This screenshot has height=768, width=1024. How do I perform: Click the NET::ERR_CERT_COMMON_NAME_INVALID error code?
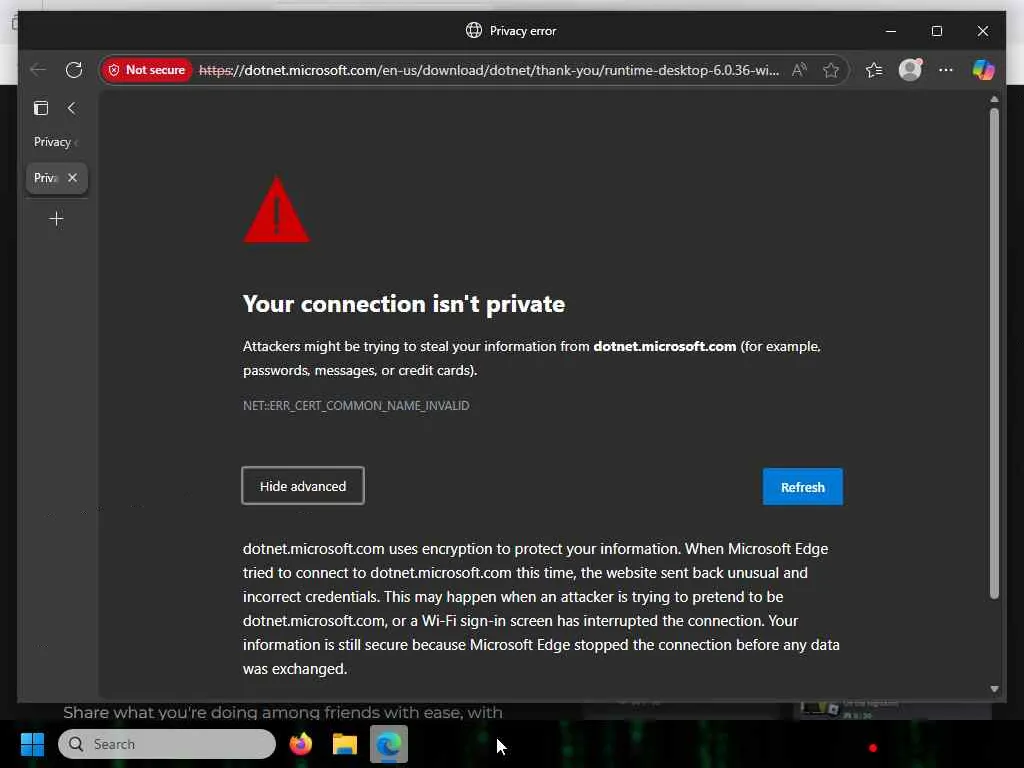coord(356,406)
